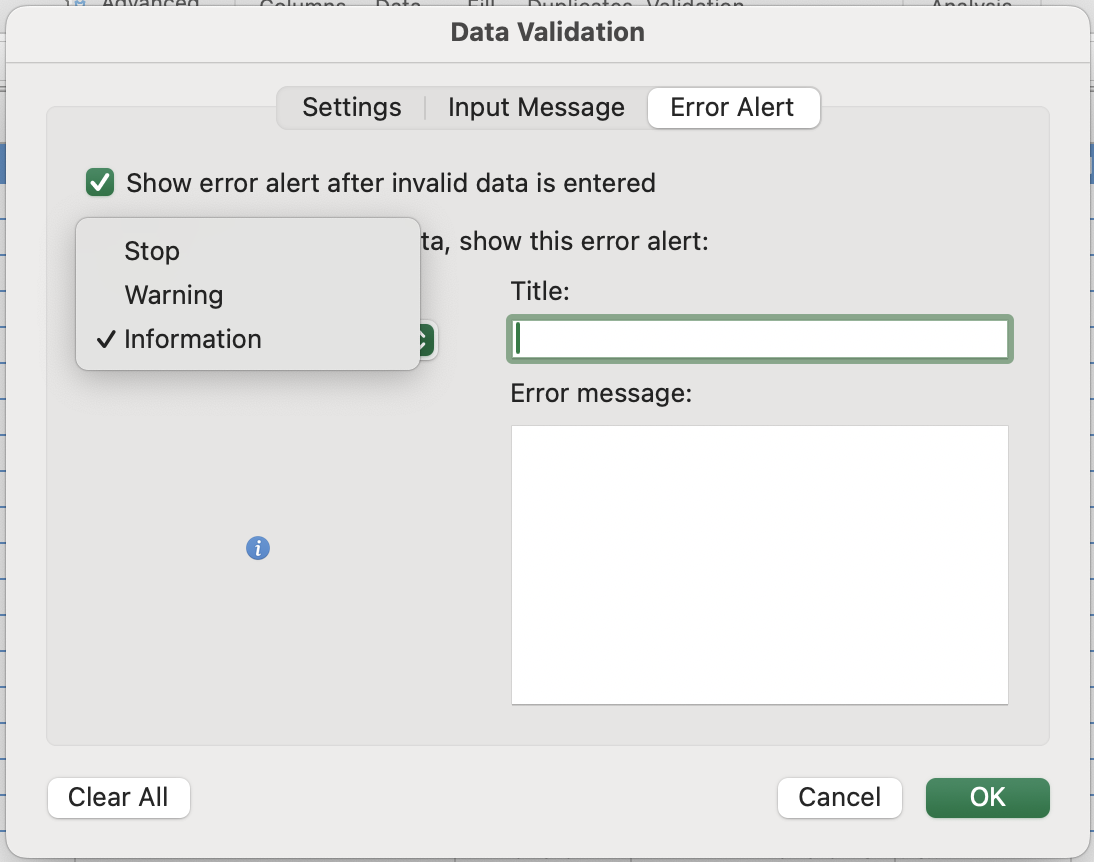The height and width of the screenshot is (862, 1094).
Task: Click the "Error message:" label
Action: (x=601, y=393)
